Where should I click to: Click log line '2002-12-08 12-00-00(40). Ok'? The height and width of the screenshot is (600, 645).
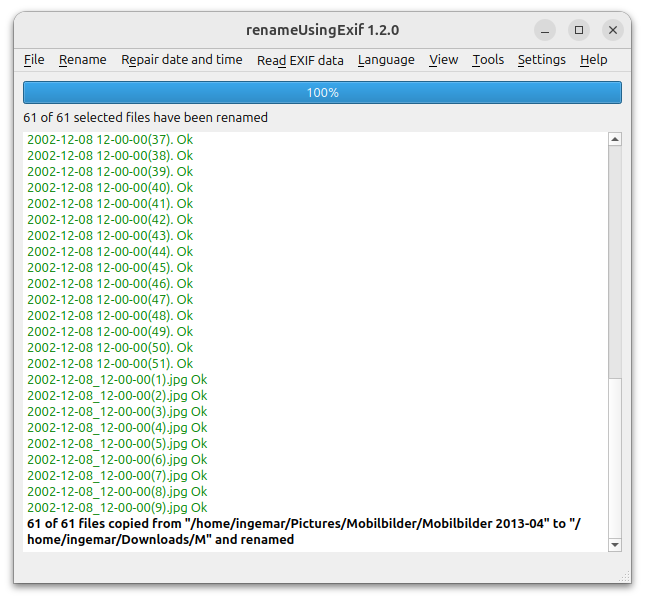tap(110, 188)
